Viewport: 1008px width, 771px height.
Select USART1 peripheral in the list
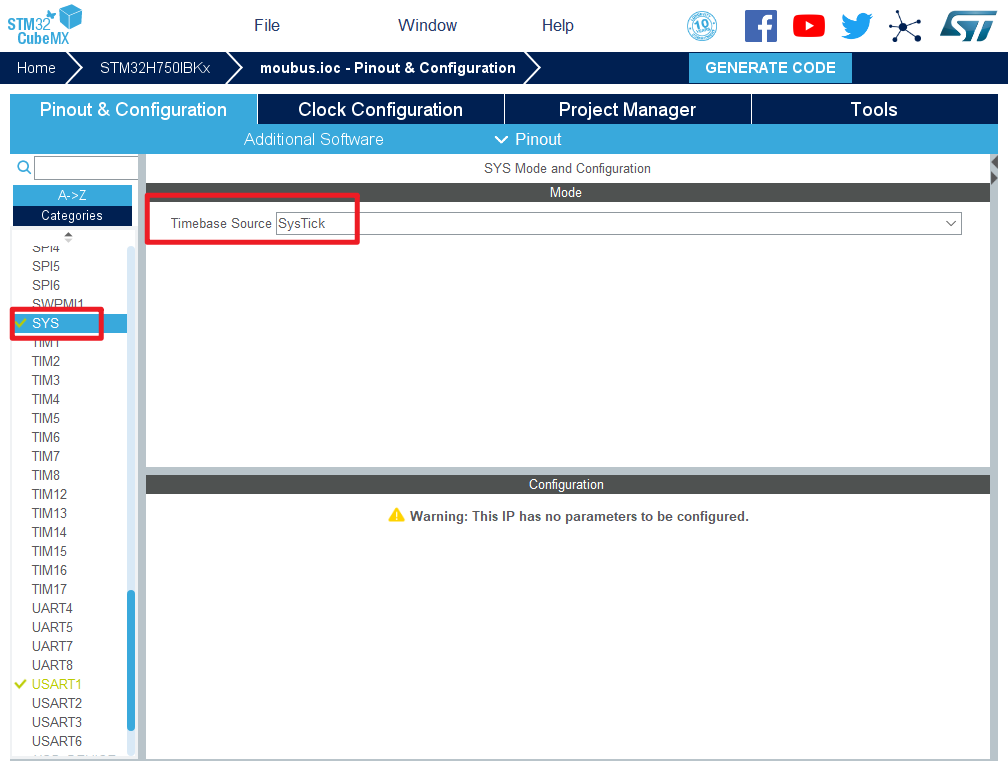tap(57, 684)
